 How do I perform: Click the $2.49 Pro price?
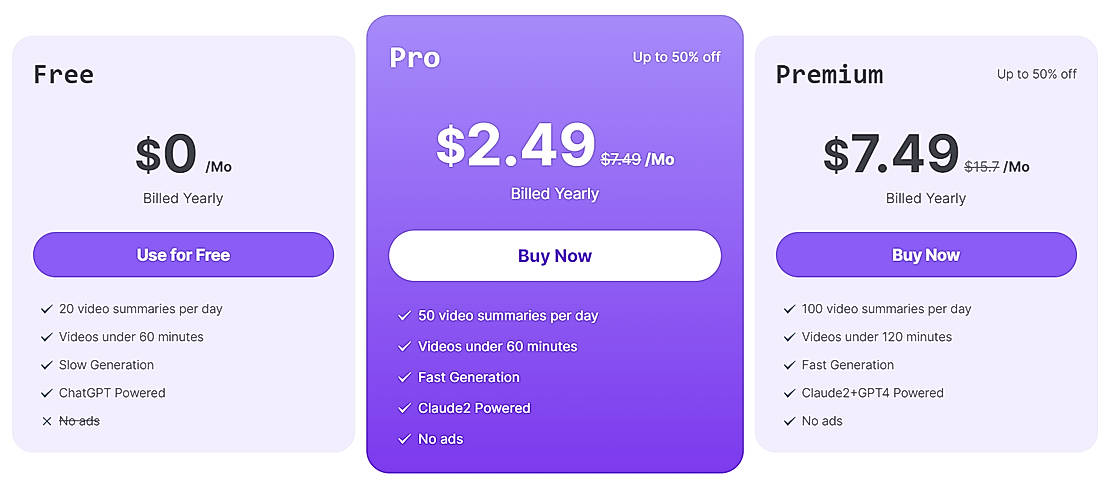click(x=515, y=146)
